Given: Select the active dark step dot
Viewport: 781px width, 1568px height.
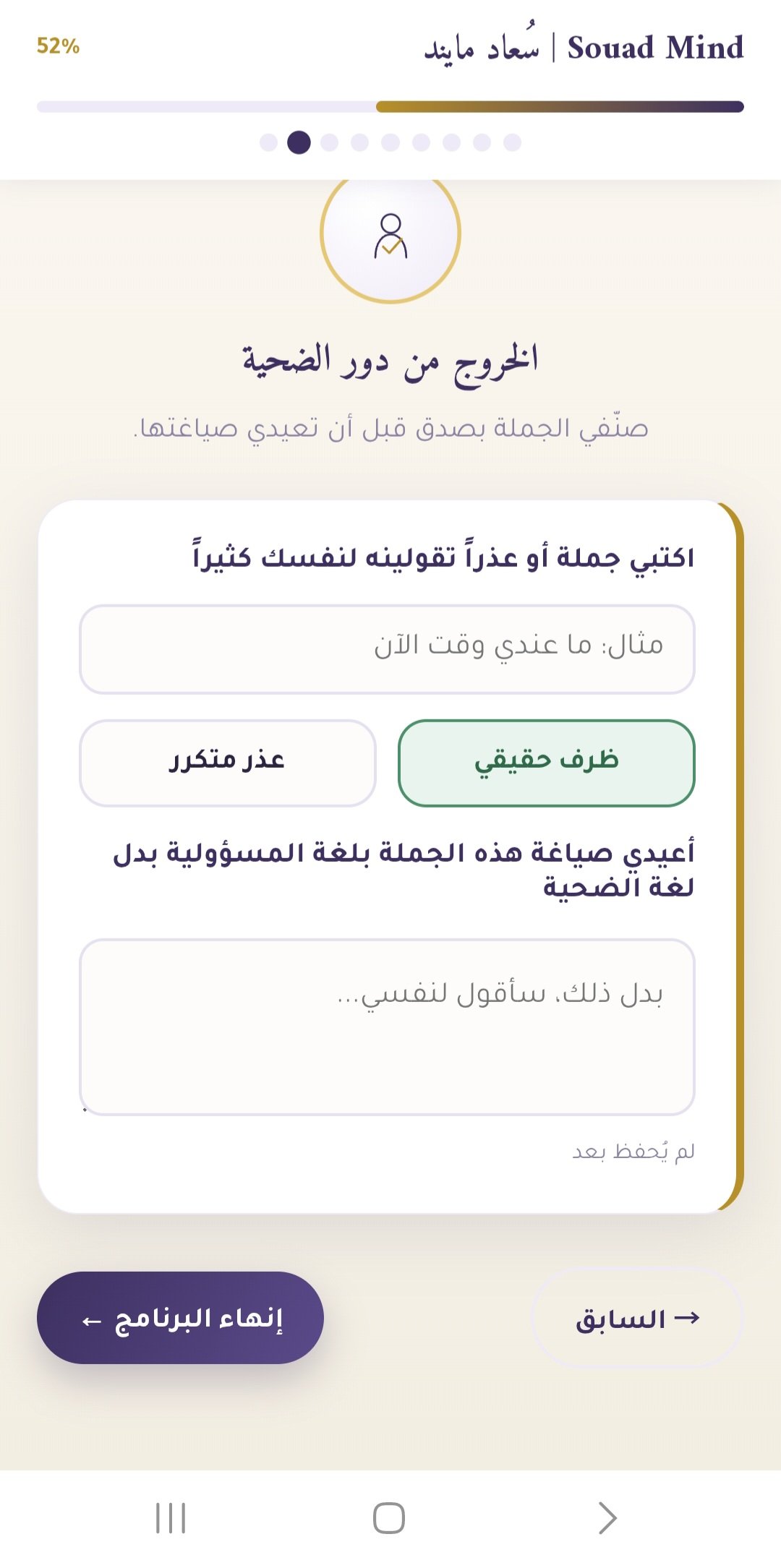Looking at the screenshot, I should coord(299,142).
